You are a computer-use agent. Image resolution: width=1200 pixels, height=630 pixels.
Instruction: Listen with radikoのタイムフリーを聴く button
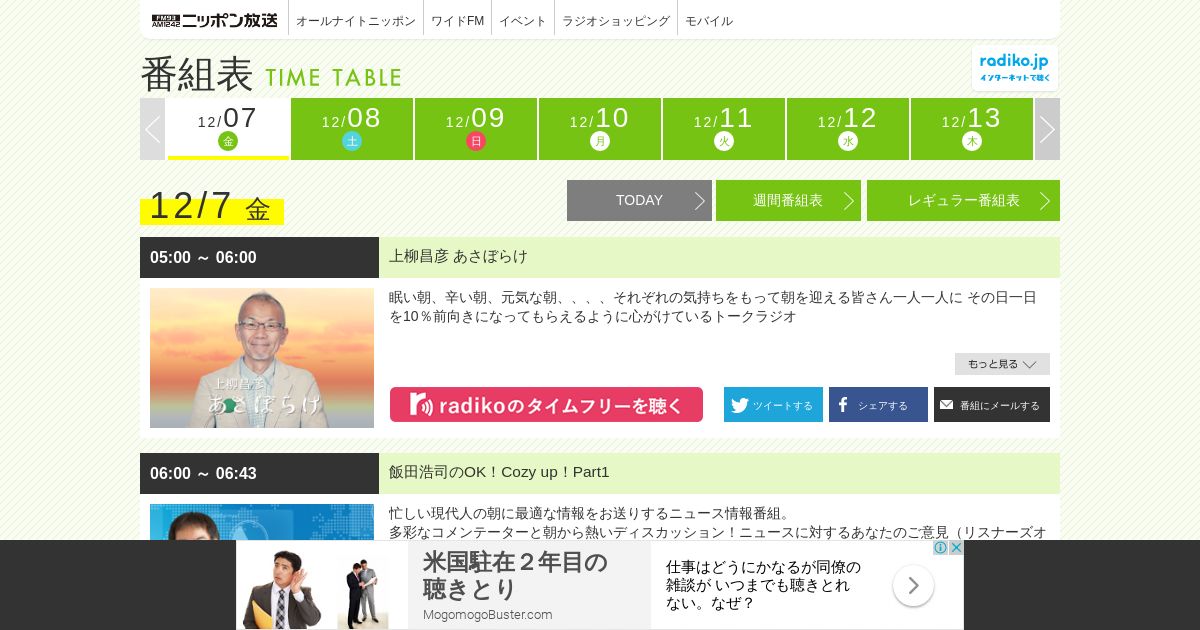click(x=546, y=405)
